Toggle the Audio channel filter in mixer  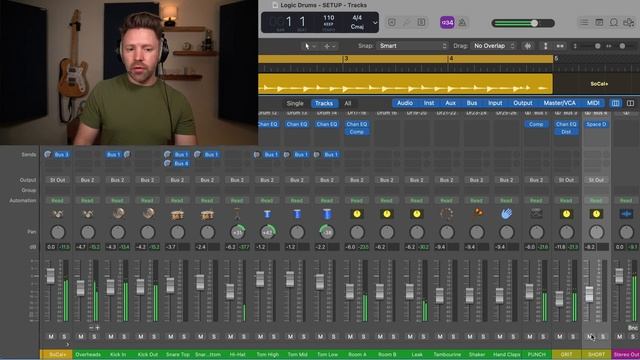[404, 103]
